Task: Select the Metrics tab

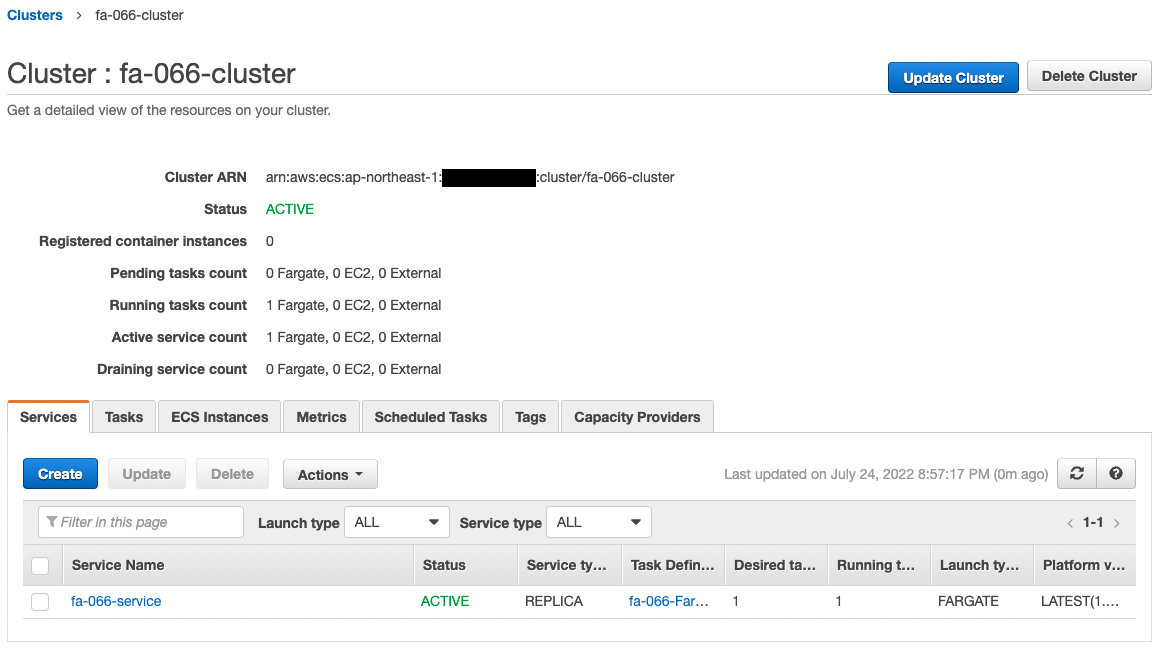Action: [x=321, y=417]
